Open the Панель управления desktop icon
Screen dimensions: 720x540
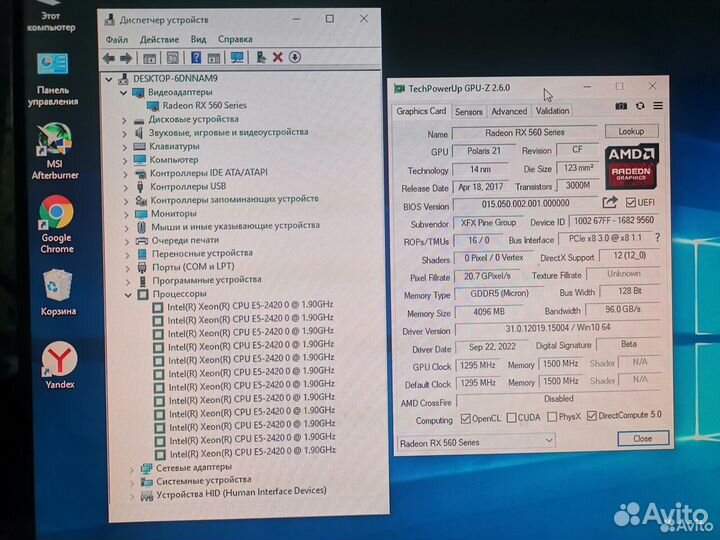[x=52, y=79]
